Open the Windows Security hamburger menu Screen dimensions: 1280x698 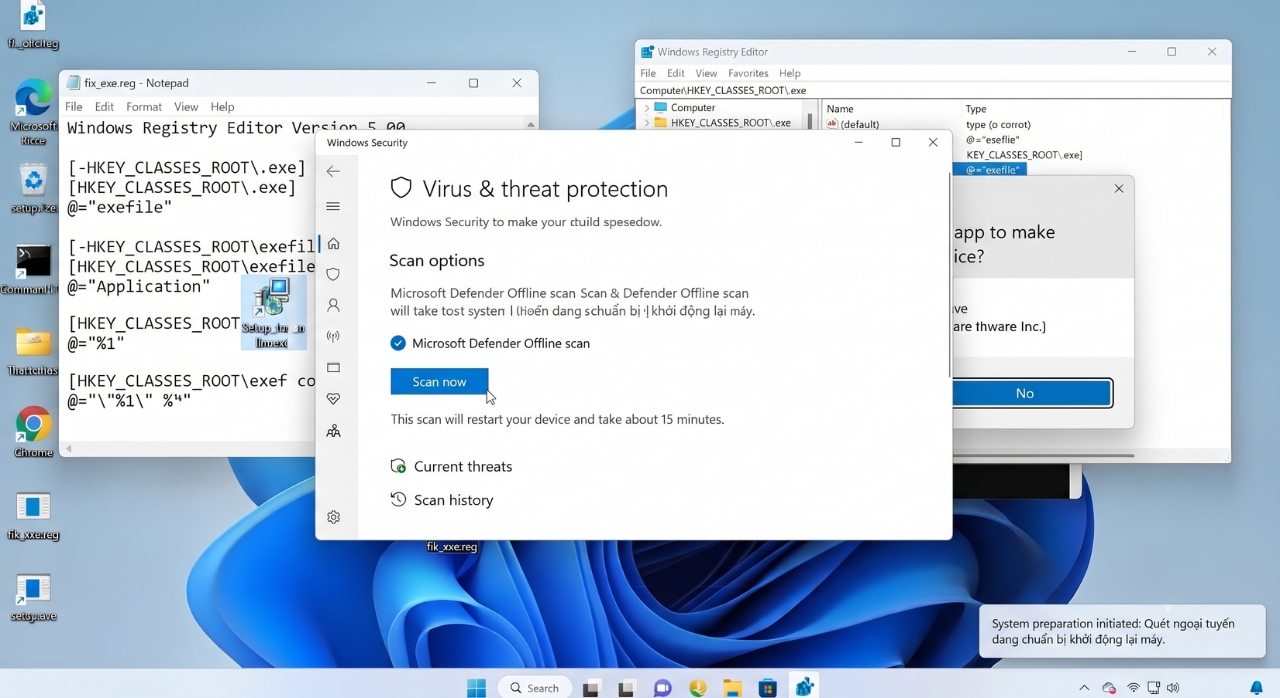coord(333,206)
